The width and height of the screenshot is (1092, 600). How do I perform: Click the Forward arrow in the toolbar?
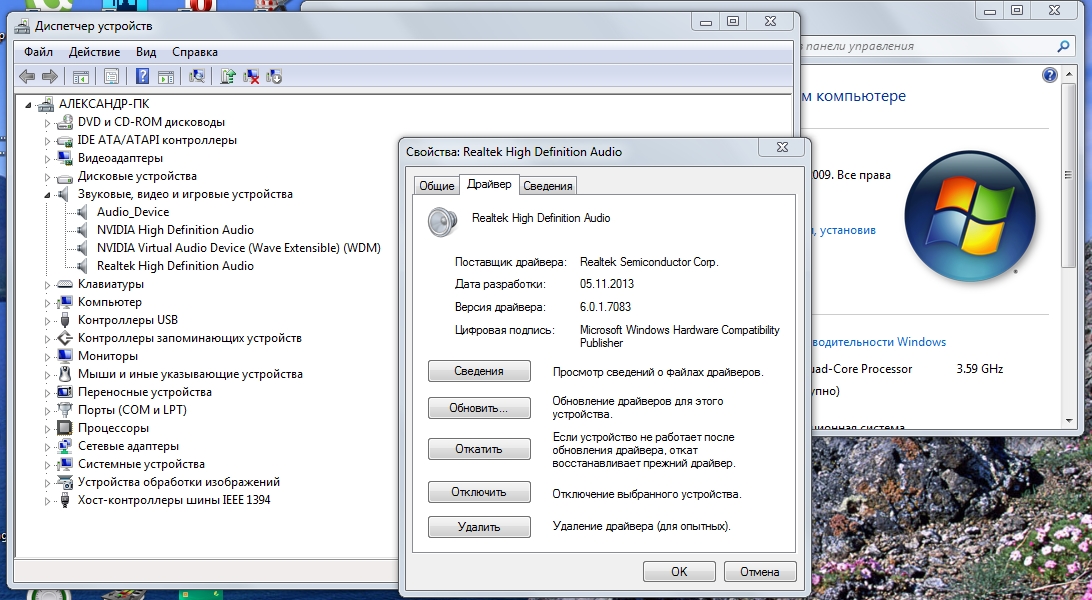(x=49, y=77)
